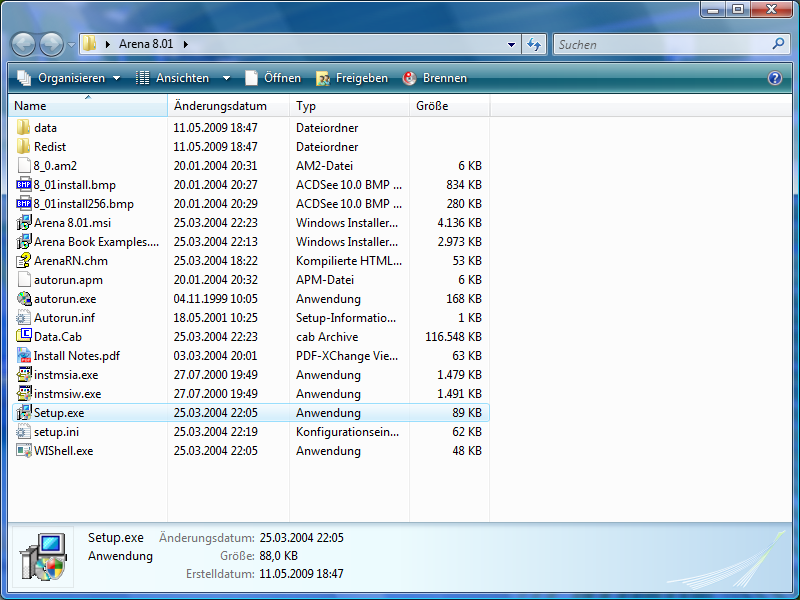Click the 88,0 KB size in details pane
The image size is (800, 600).
(x=279, y=556)
